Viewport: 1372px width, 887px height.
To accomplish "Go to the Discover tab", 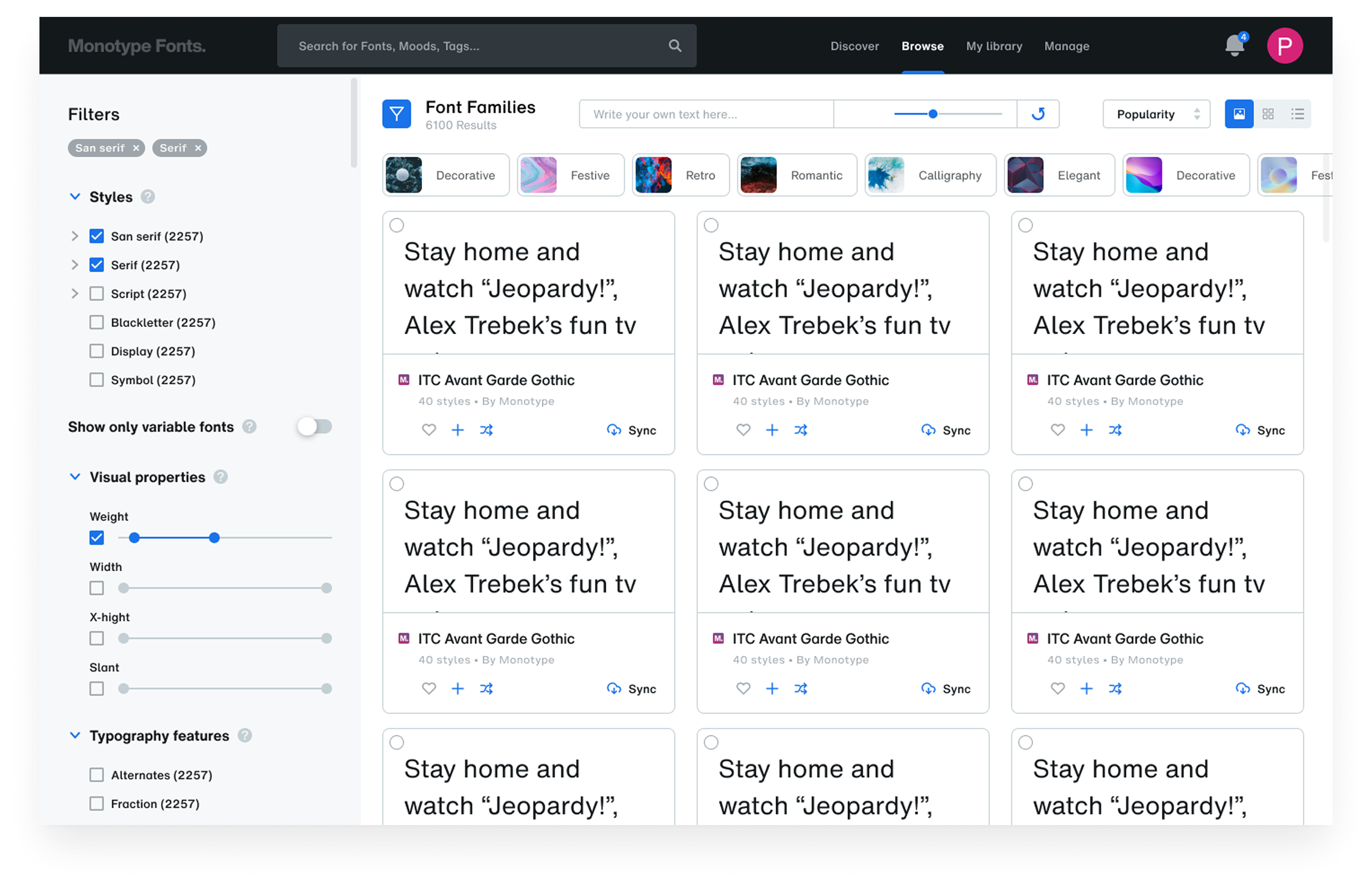I will [x=855, y=46].
